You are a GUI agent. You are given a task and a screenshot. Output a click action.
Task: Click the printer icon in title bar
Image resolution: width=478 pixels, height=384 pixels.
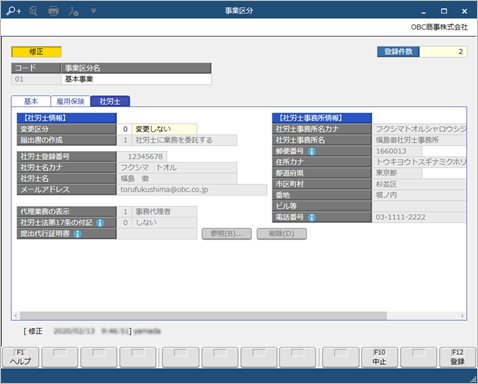click(x=53, y=11)
